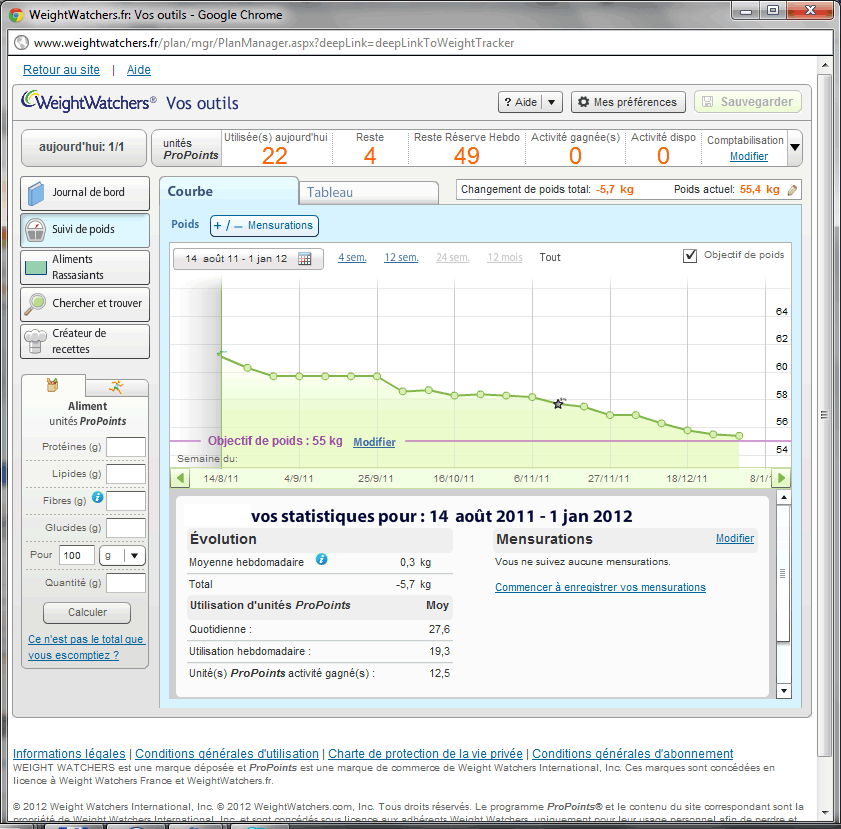The image size is (841, 829).
Task: Open Conditions générales d'abonnement link
Action: click(x=632, y=753)
